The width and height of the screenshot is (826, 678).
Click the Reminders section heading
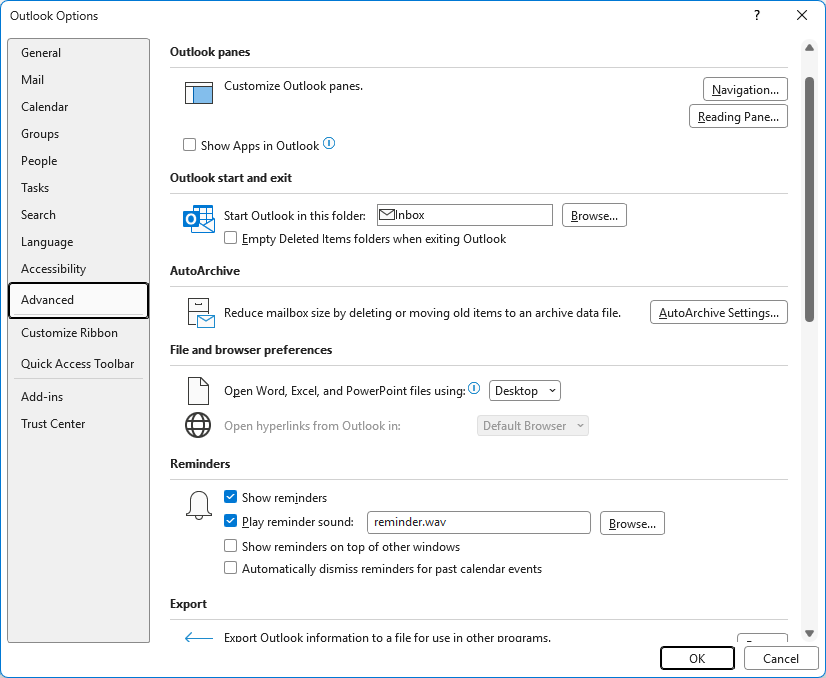200,464
